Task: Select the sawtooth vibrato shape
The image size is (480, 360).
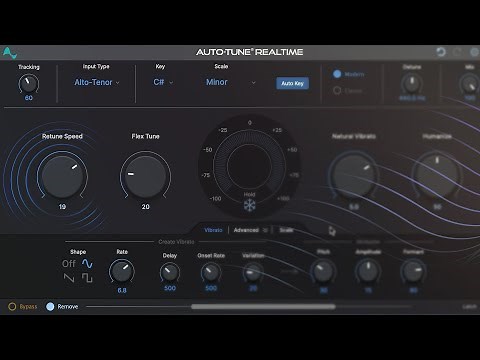Action: click(69, 278)
